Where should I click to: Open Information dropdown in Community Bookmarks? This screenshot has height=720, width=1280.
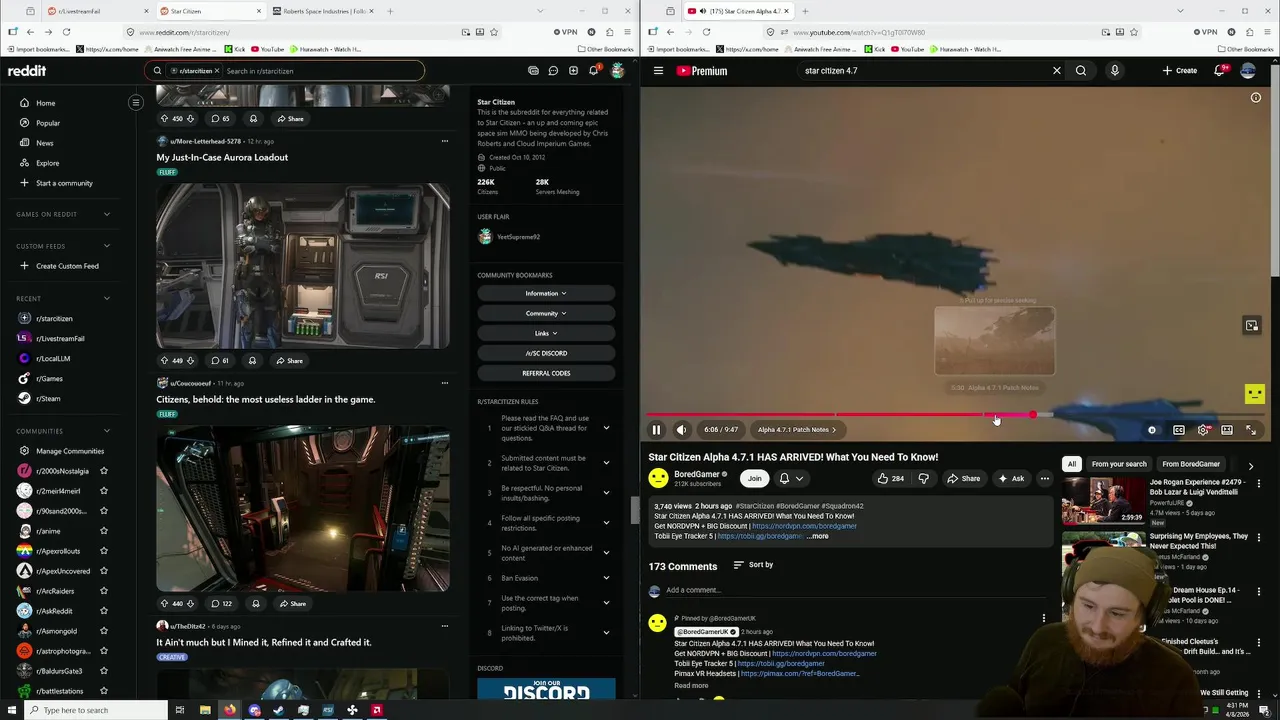click(546, 293)
